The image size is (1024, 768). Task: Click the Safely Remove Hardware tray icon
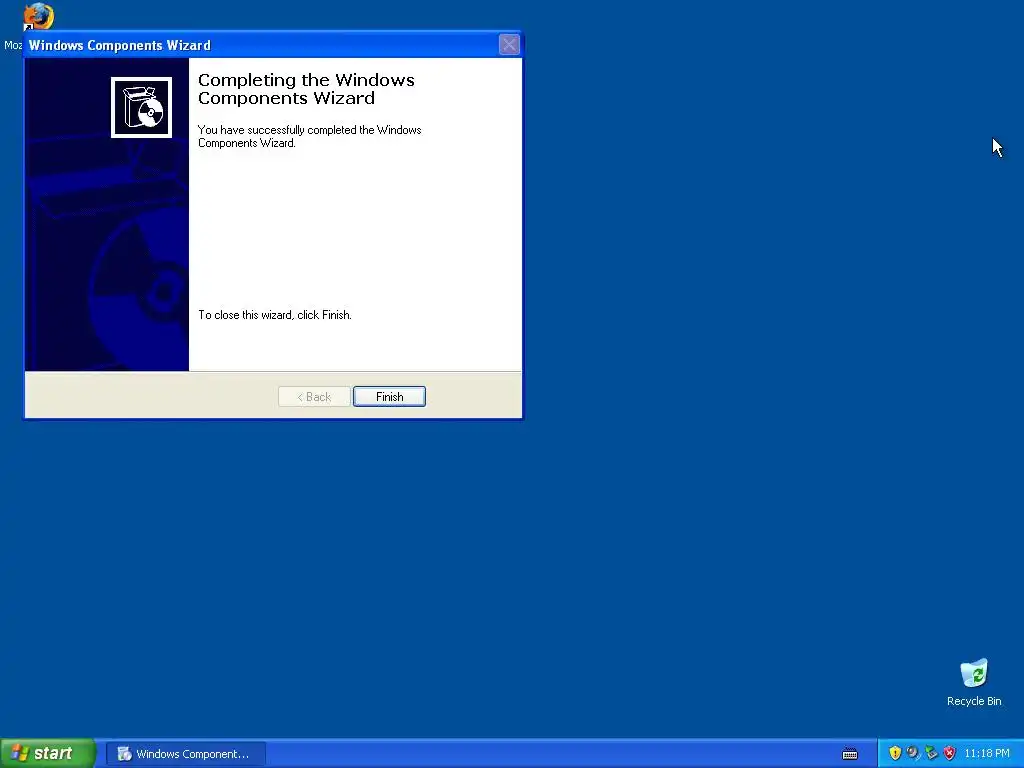(x=931, y=753)
